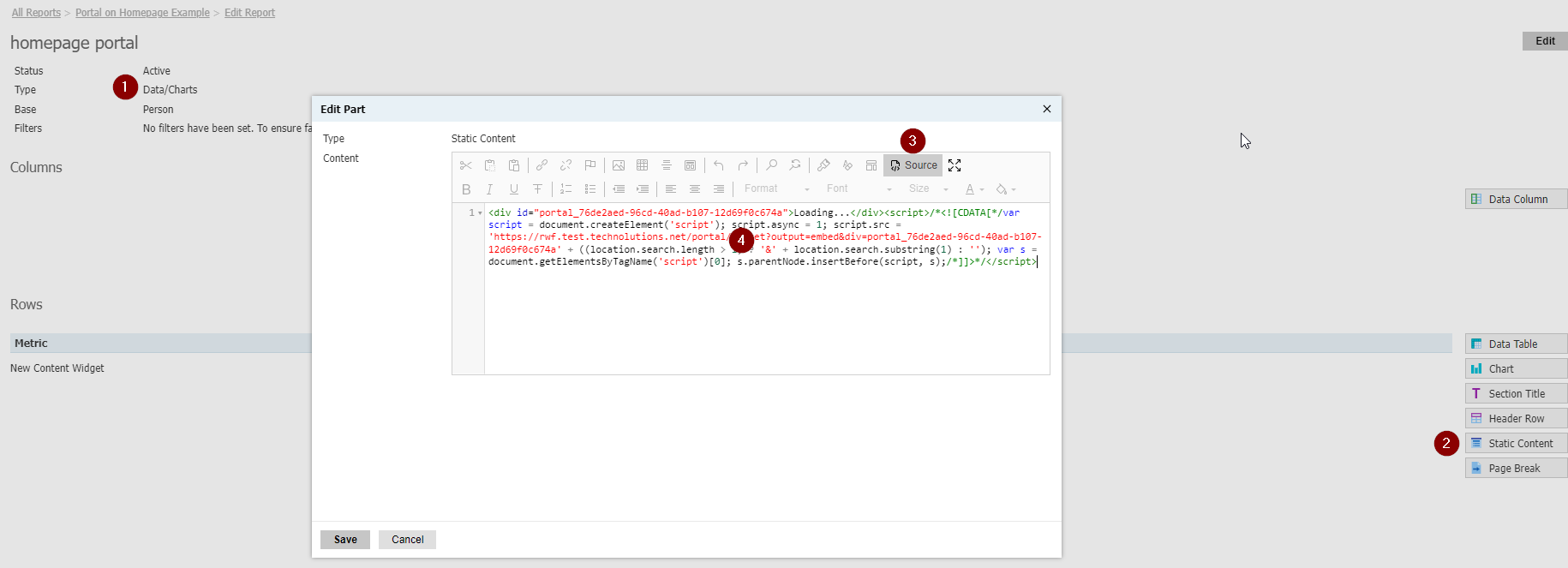Insert an image using the picture icon
This screenshot has width=1568, height=568.
point(619,165)
